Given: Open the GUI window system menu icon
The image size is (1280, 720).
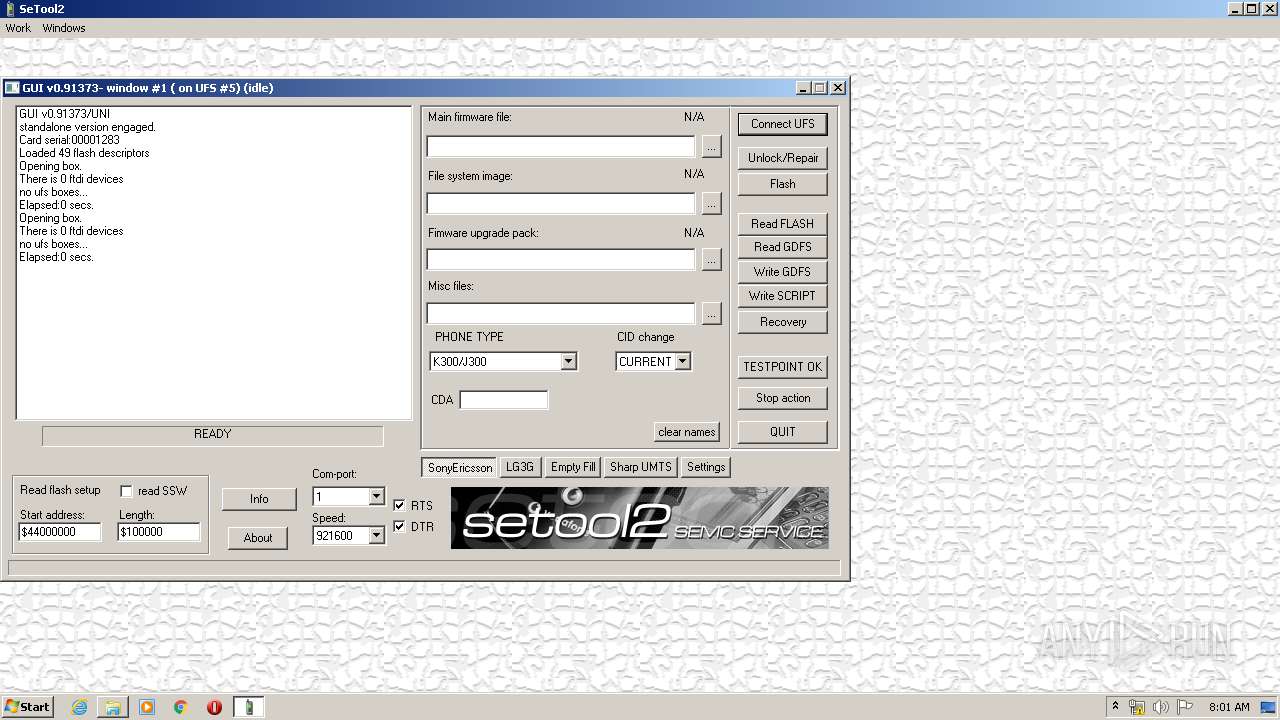Looking at the screenshot, I should tap(12, 88).
